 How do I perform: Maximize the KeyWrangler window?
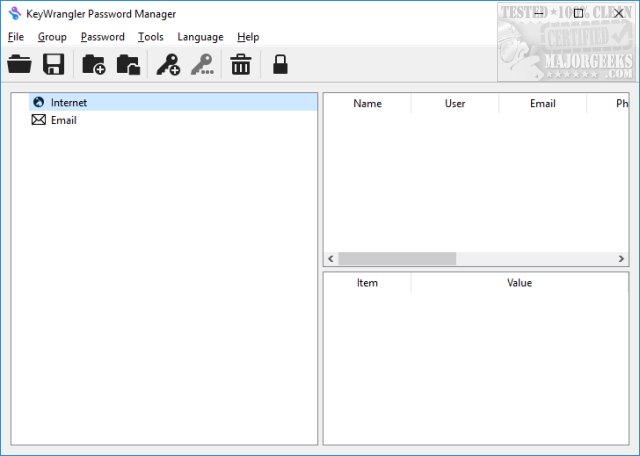pos(578,13)
